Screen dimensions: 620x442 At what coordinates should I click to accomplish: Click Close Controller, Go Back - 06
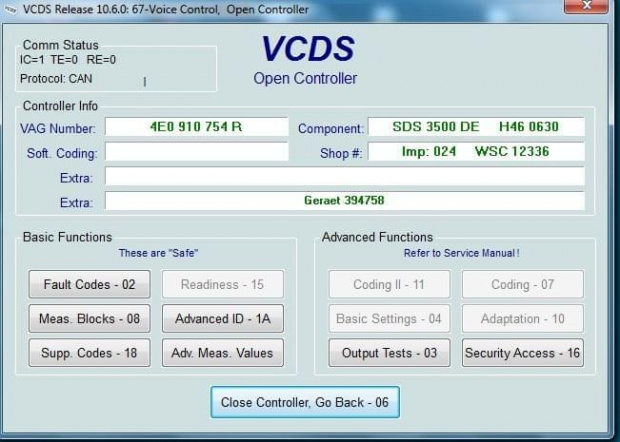[305, 402]
